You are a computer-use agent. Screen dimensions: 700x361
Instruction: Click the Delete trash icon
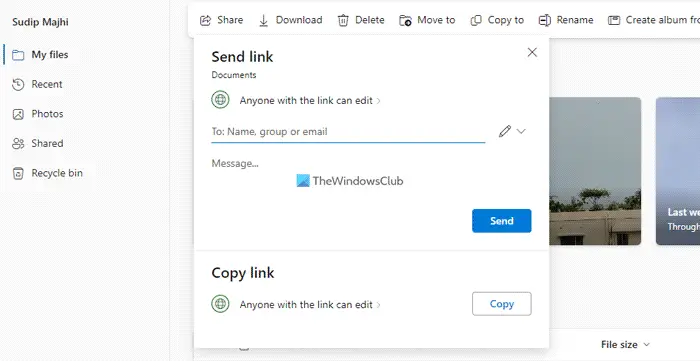[343, 20]
